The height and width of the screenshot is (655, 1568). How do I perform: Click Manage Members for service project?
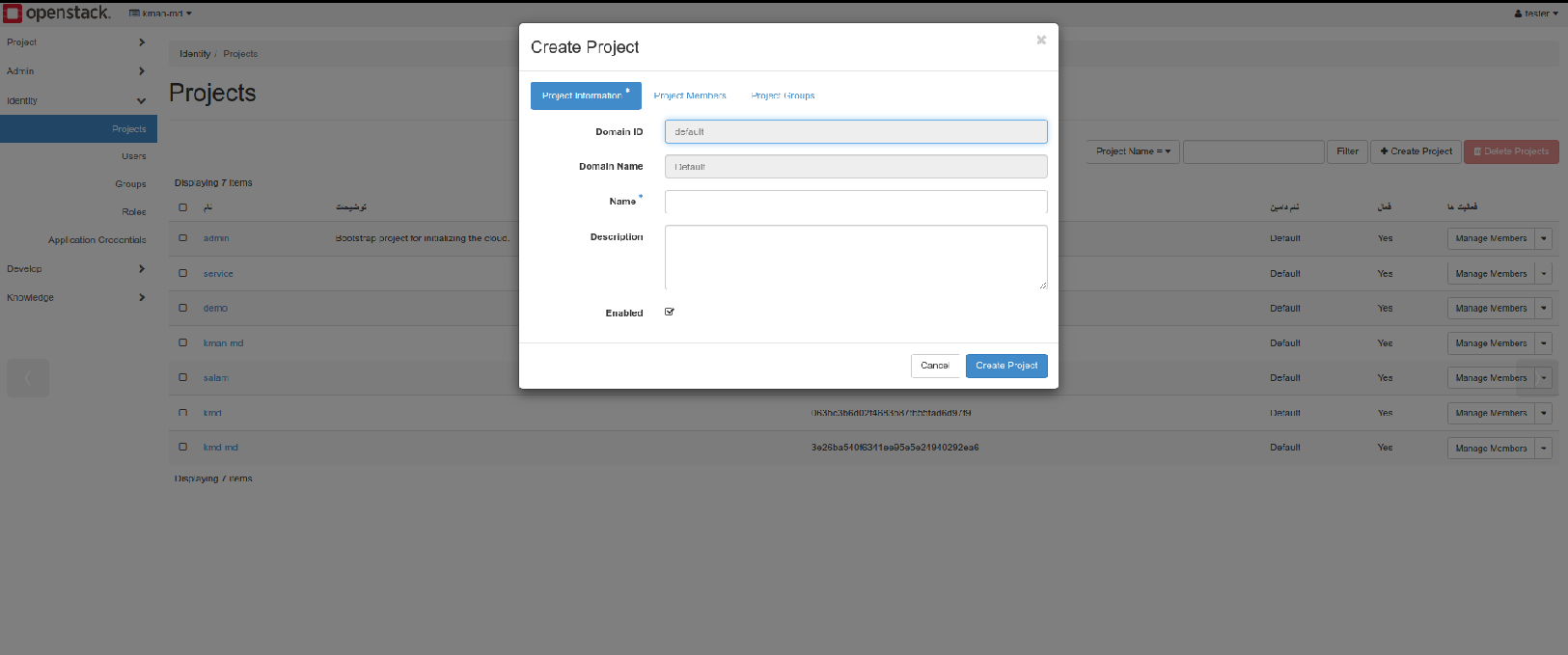click(x=1491, y=274)
